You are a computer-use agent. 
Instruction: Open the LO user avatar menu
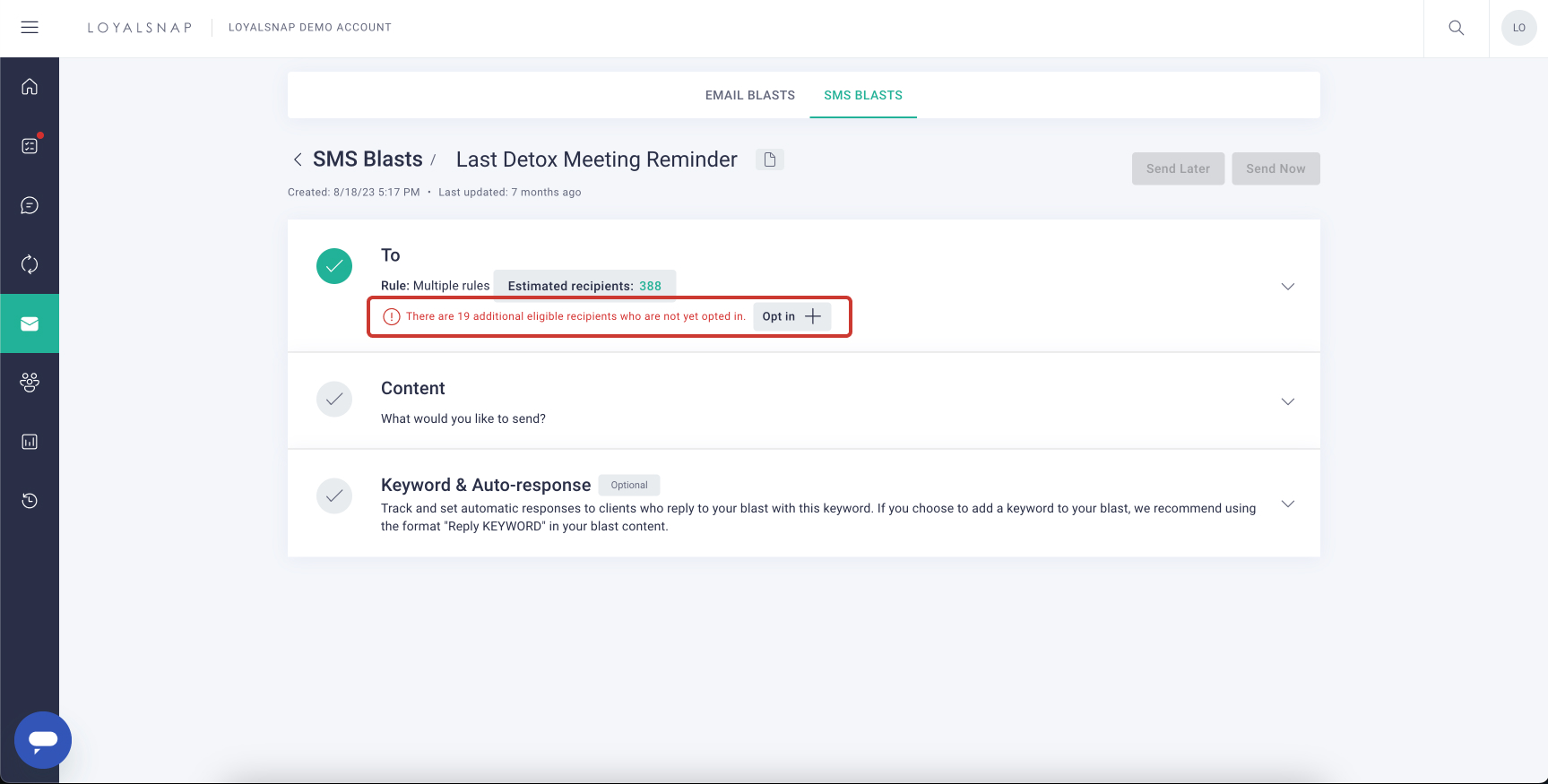tap(1518, 28)
